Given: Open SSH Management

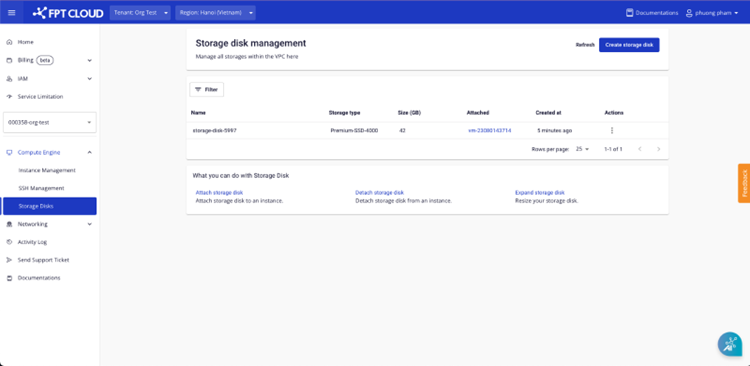Looking at the screenshot, I should 41,188.
